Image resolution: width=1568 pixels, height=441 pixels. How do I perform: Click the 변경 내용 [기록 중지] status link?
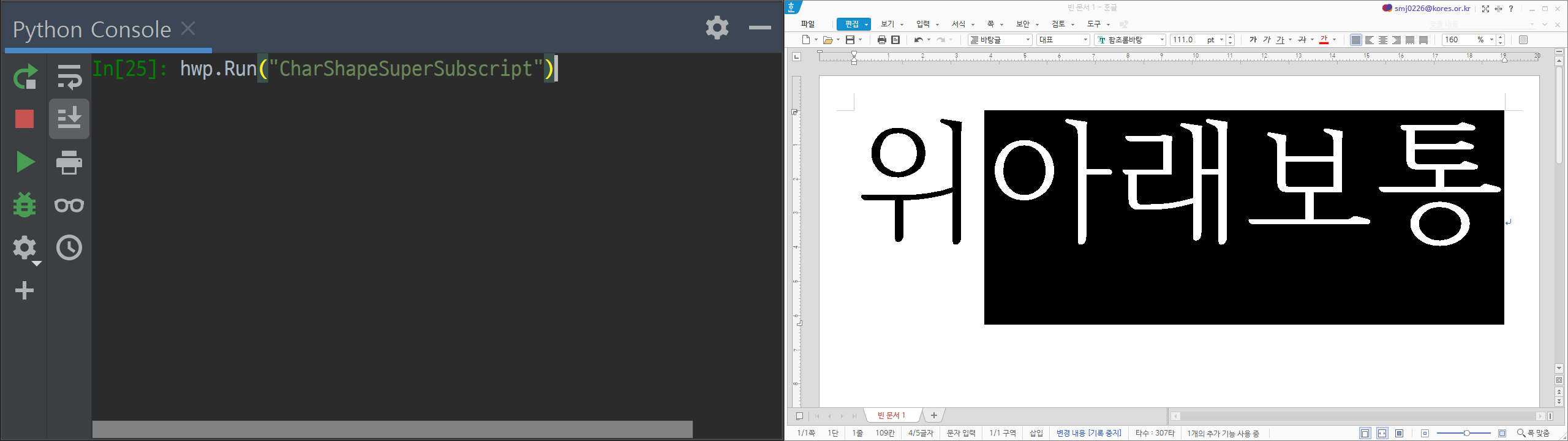[1089, 433]
